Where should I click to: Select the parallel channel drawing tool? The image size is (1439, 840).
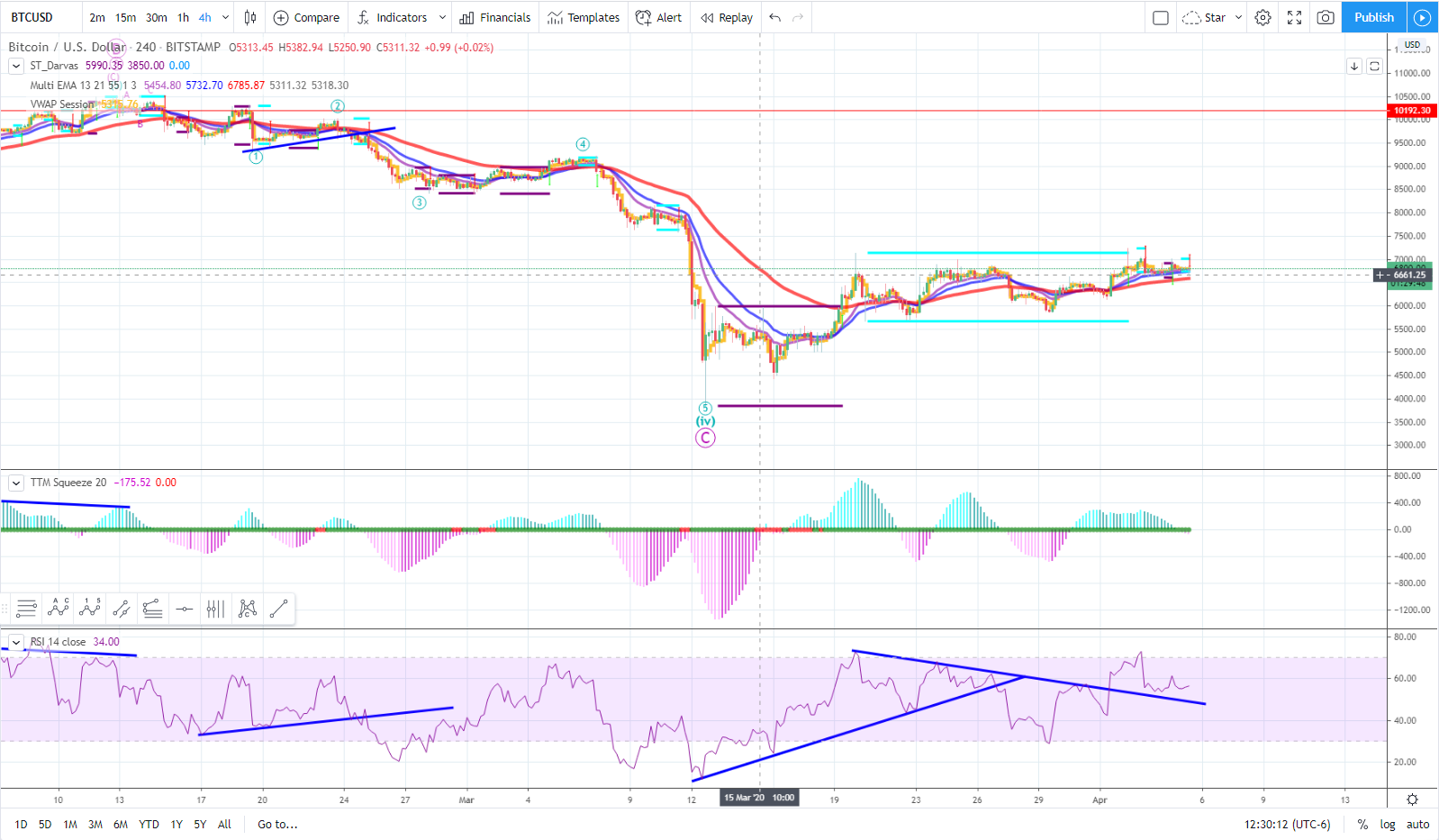122,610
